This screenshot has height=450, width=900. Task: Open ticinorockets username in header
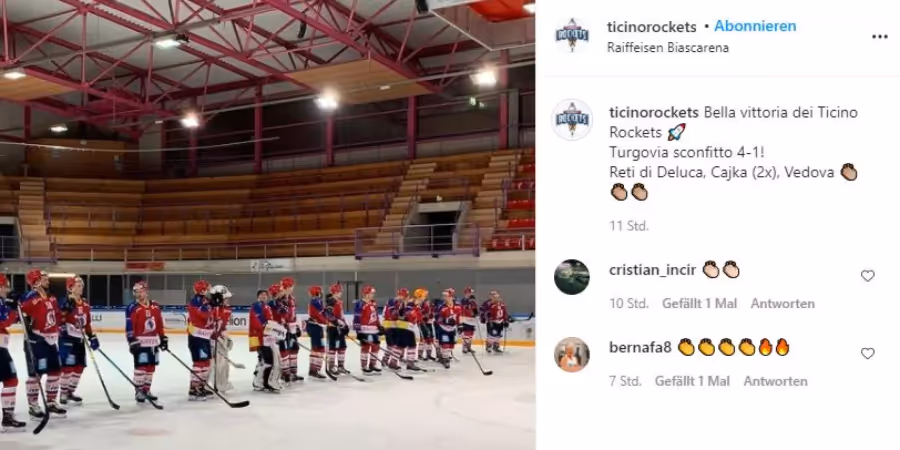point(651,27)
